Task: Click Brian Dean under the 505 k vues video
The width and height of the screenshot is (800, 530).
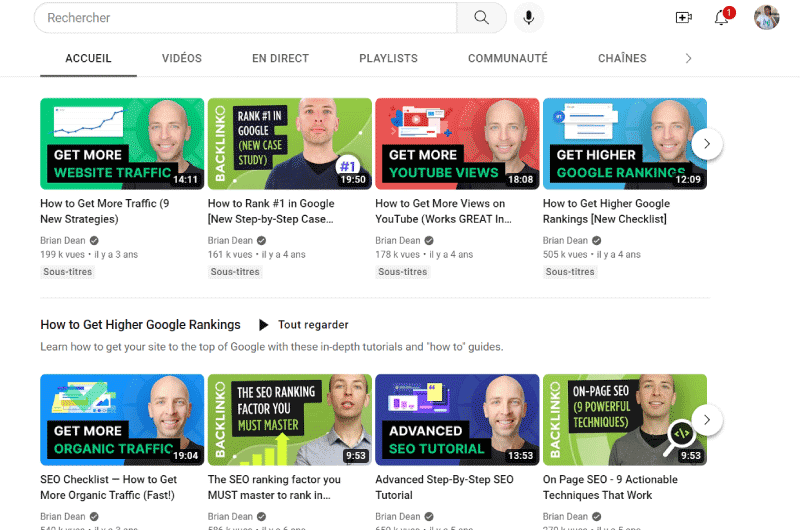Action: click(565, 240)
